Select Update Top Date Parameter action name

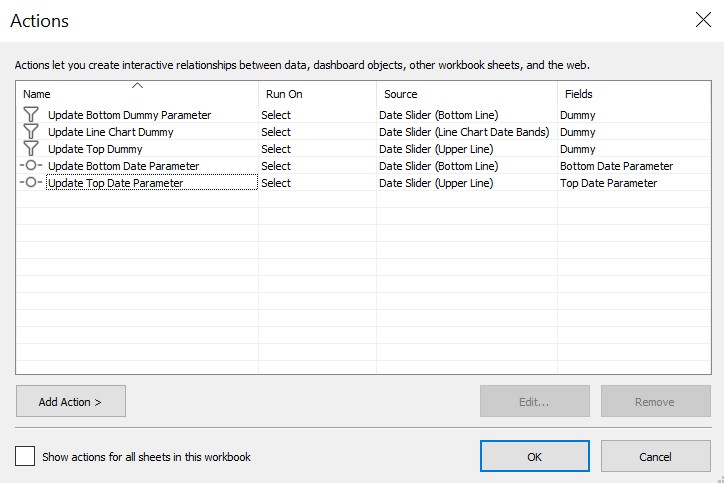[x=115, y=183]
